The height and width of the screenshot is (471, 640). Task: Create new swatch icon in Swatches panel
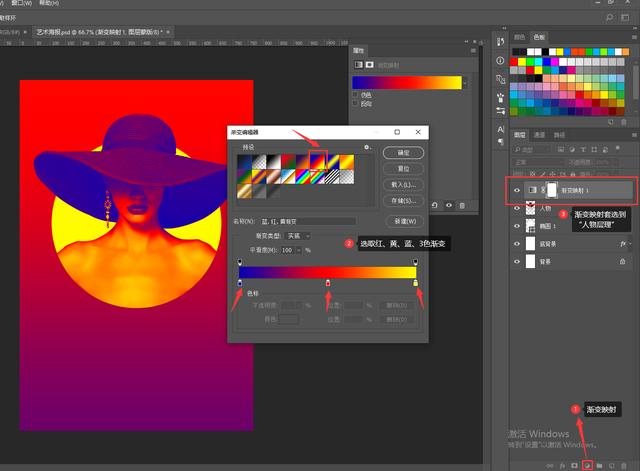click(x=611, y=122)
